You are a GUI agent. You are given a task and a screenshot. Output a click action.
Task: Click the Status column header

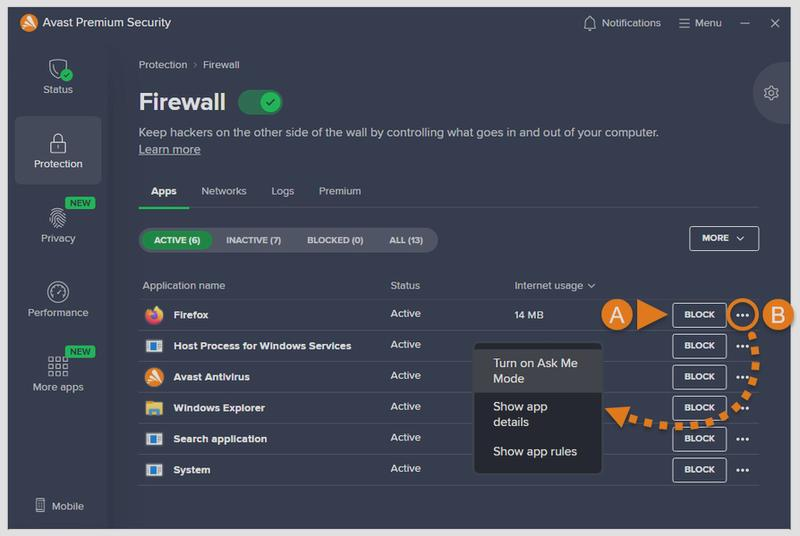pos(405,286)
